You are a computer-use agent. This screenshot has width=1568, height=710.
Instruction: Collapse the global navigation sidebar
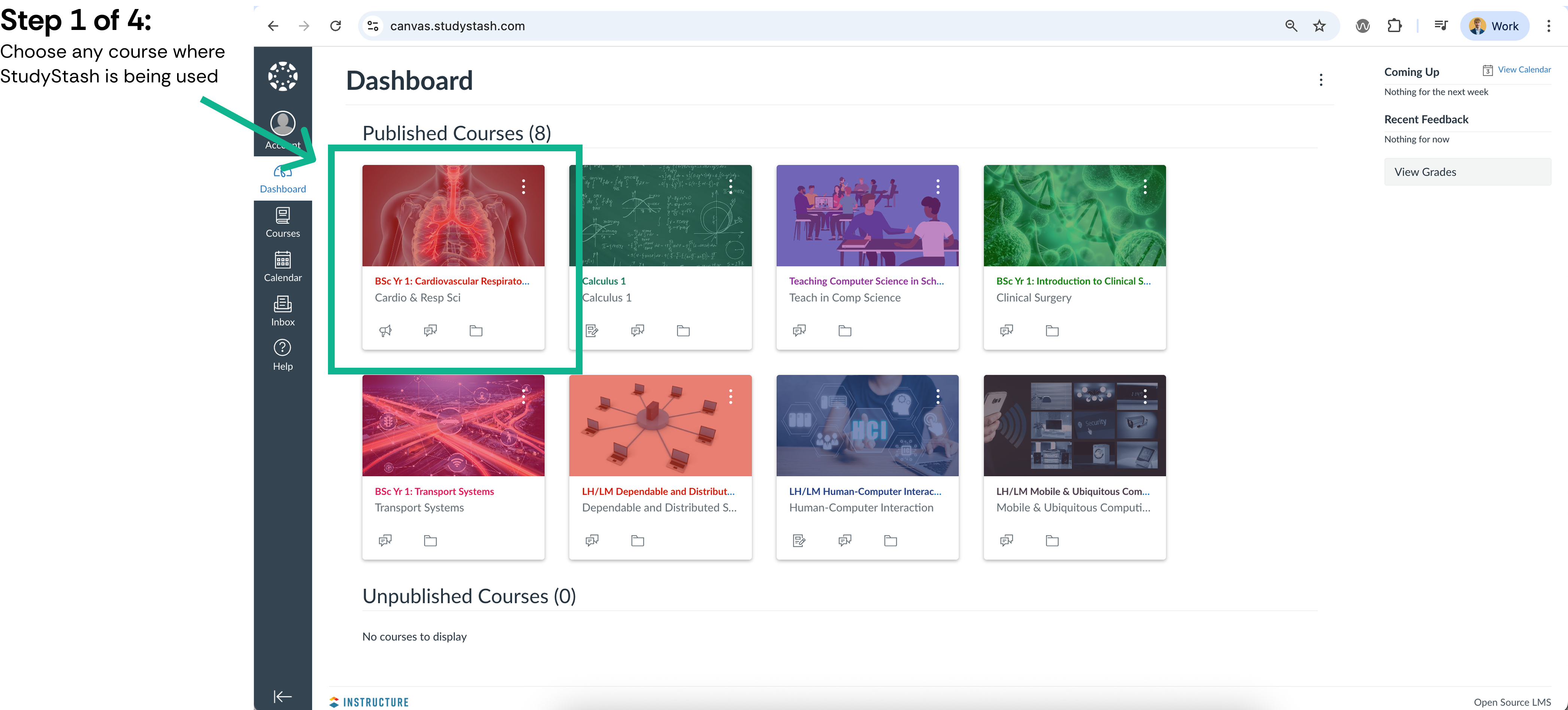pos(282,696)
